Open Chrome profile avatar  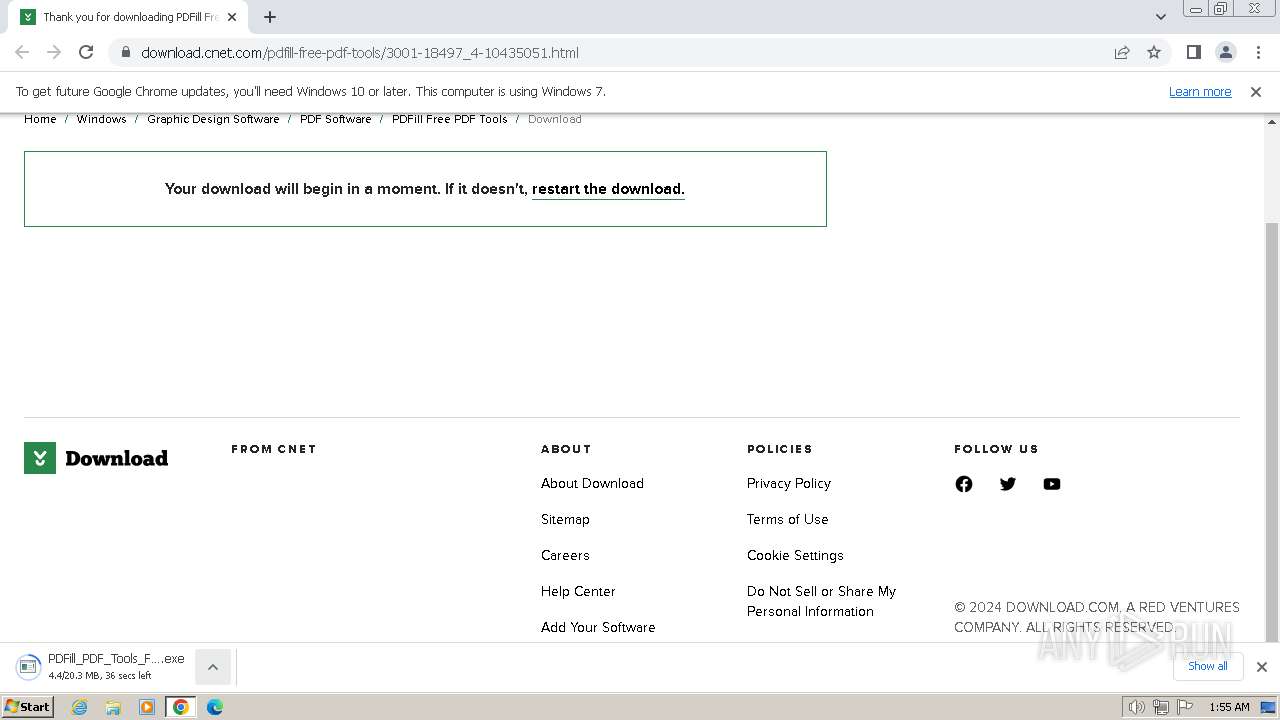(x=1226, y=52)
